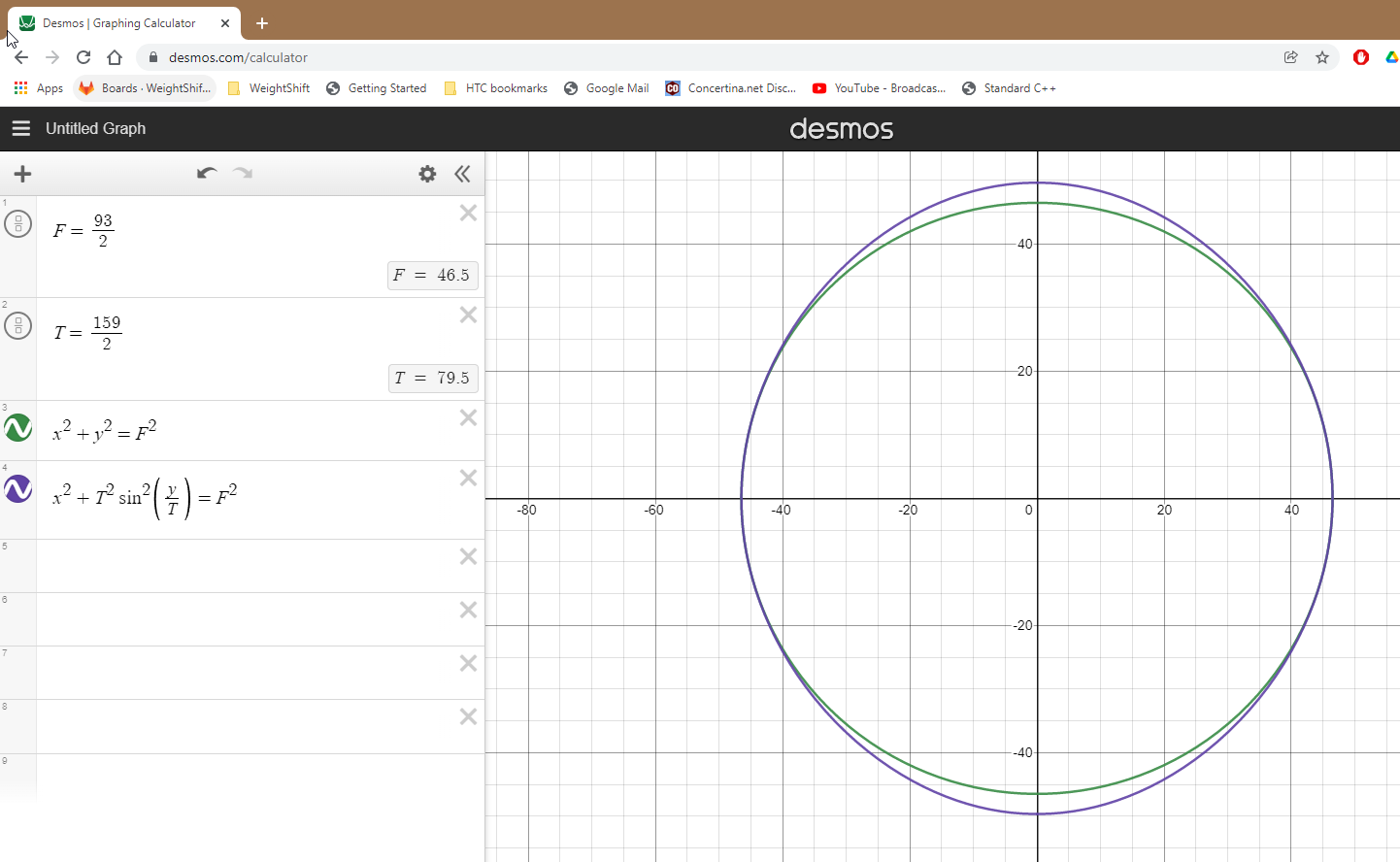Click the empty expression row 5
1400x862 pixels.
[243, 566]
